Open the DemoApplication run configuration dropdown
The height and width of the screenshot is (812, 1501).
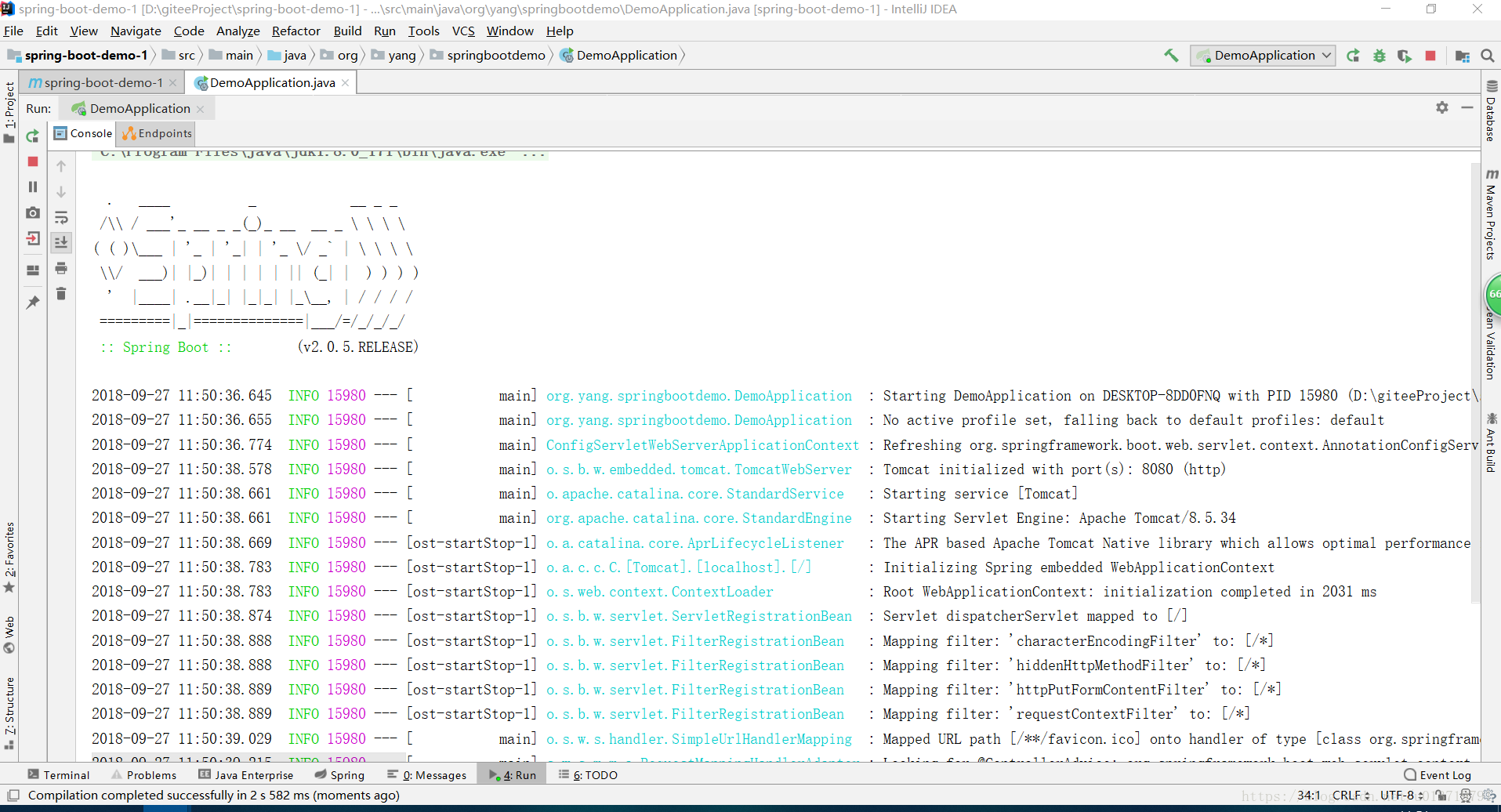1263,55
